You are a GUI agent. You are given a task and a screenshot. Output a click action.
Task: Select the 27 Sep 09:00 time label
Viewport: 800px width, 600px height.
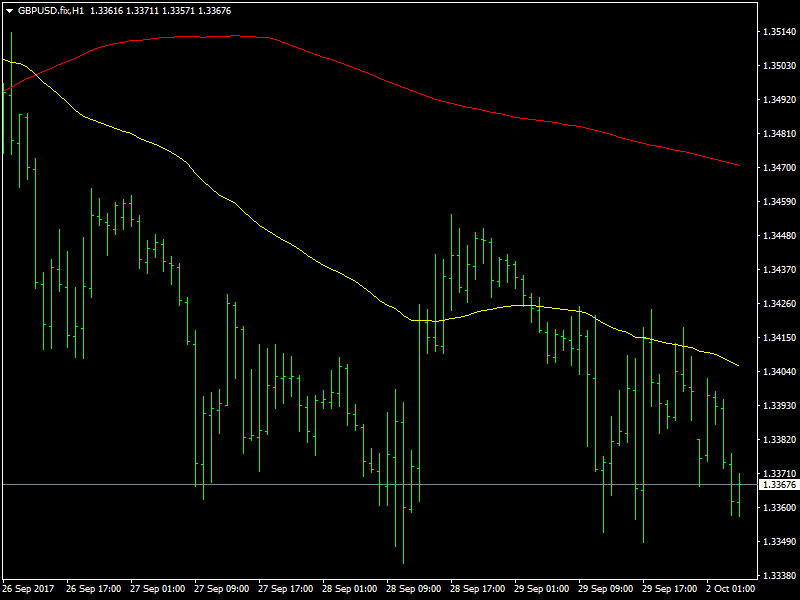(x=221, y=589)
